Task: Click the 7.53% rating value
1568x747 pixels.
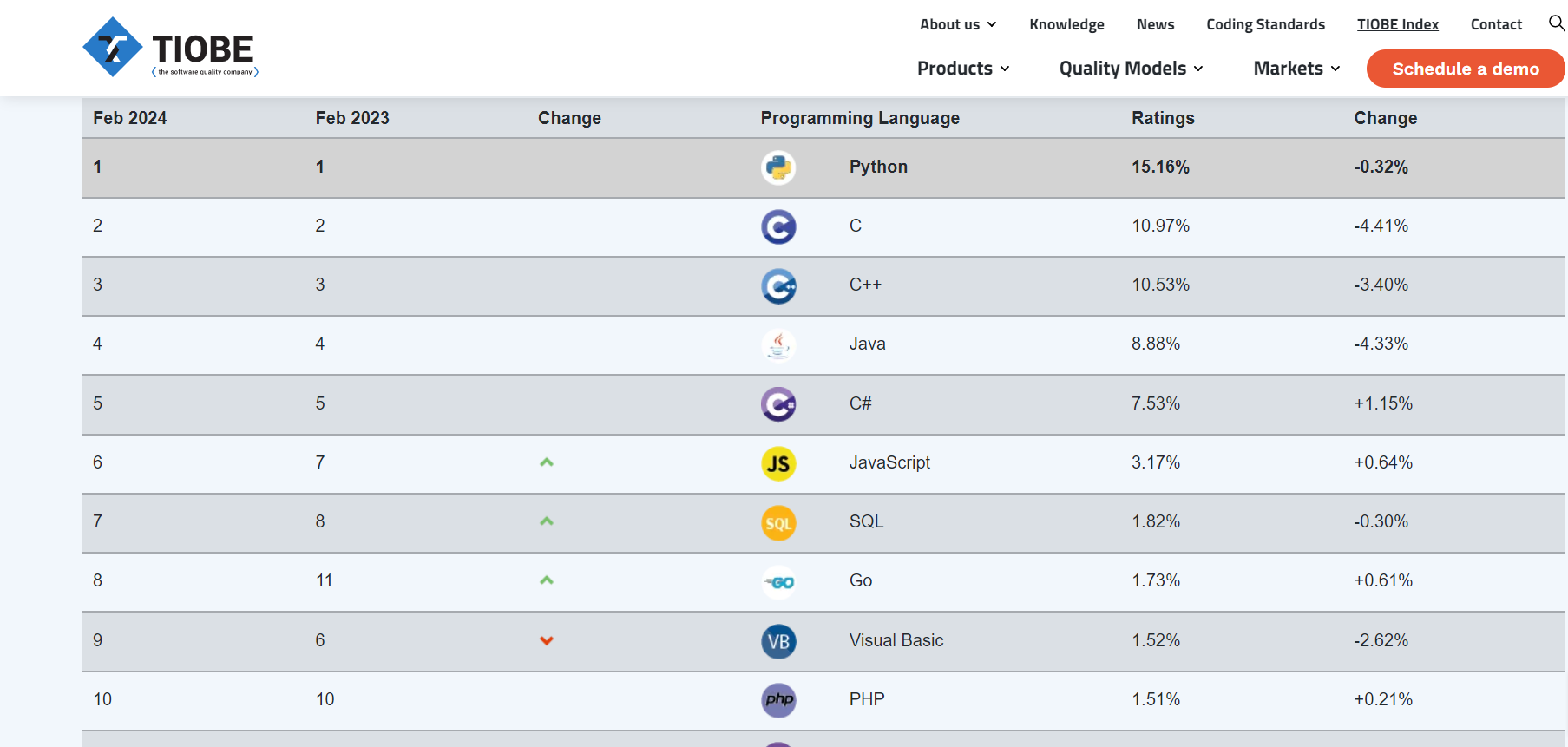Action: click(1156, 403)
